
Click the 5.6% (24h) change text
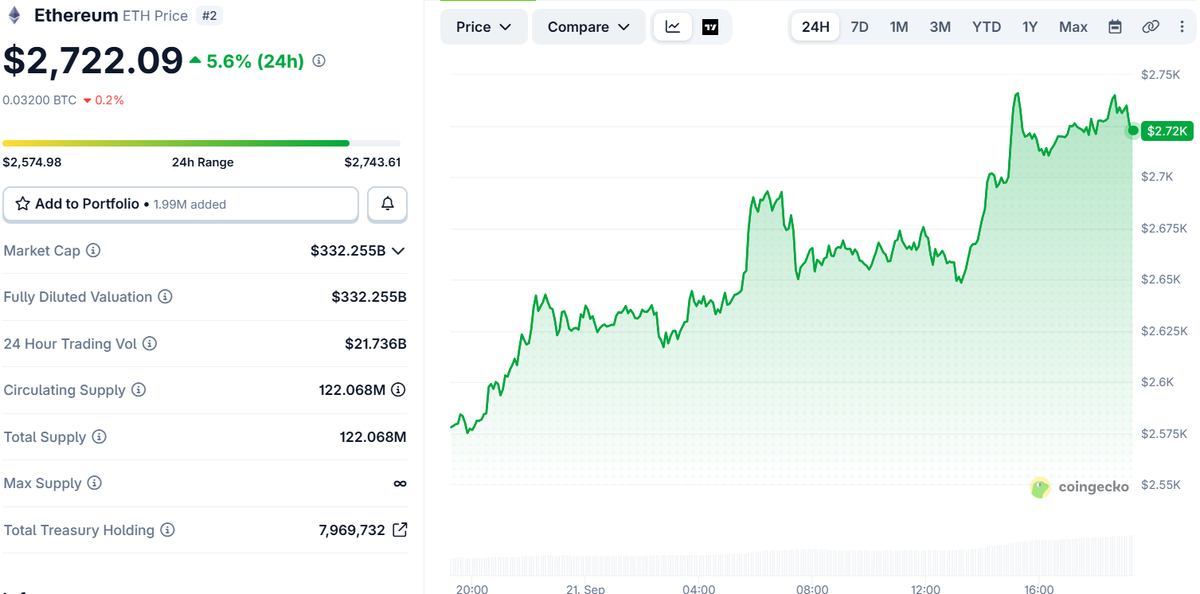[x=255, y=61]
